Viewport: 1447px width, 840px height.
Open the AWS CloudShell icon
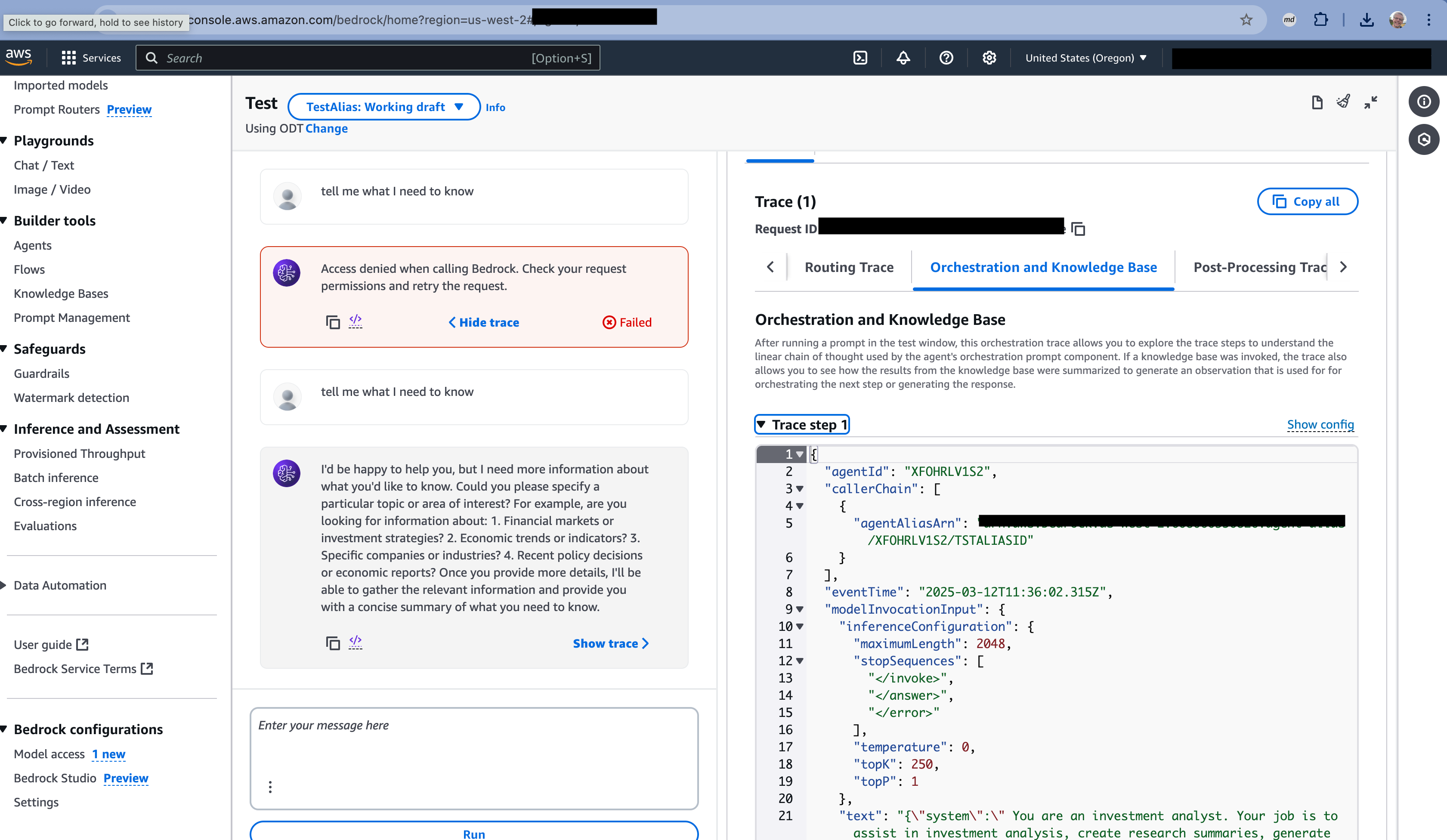(x=860, y=58)
